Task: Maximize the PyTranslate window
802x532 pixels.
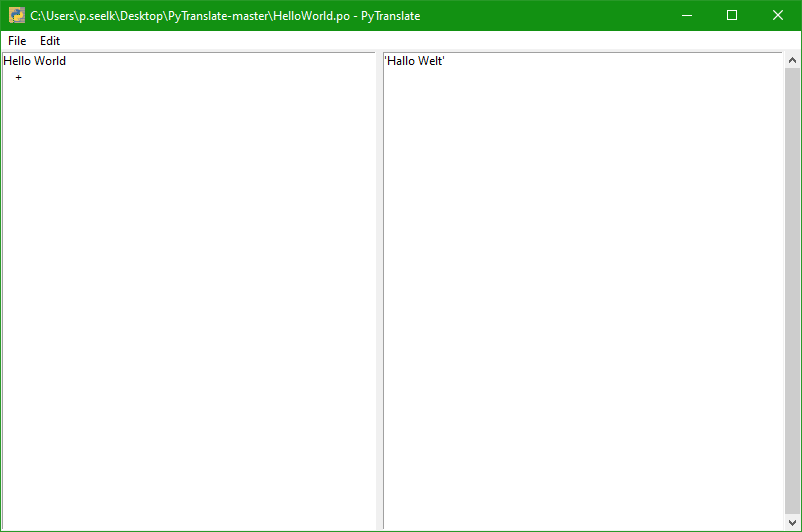Action: (x=732, y=15)
